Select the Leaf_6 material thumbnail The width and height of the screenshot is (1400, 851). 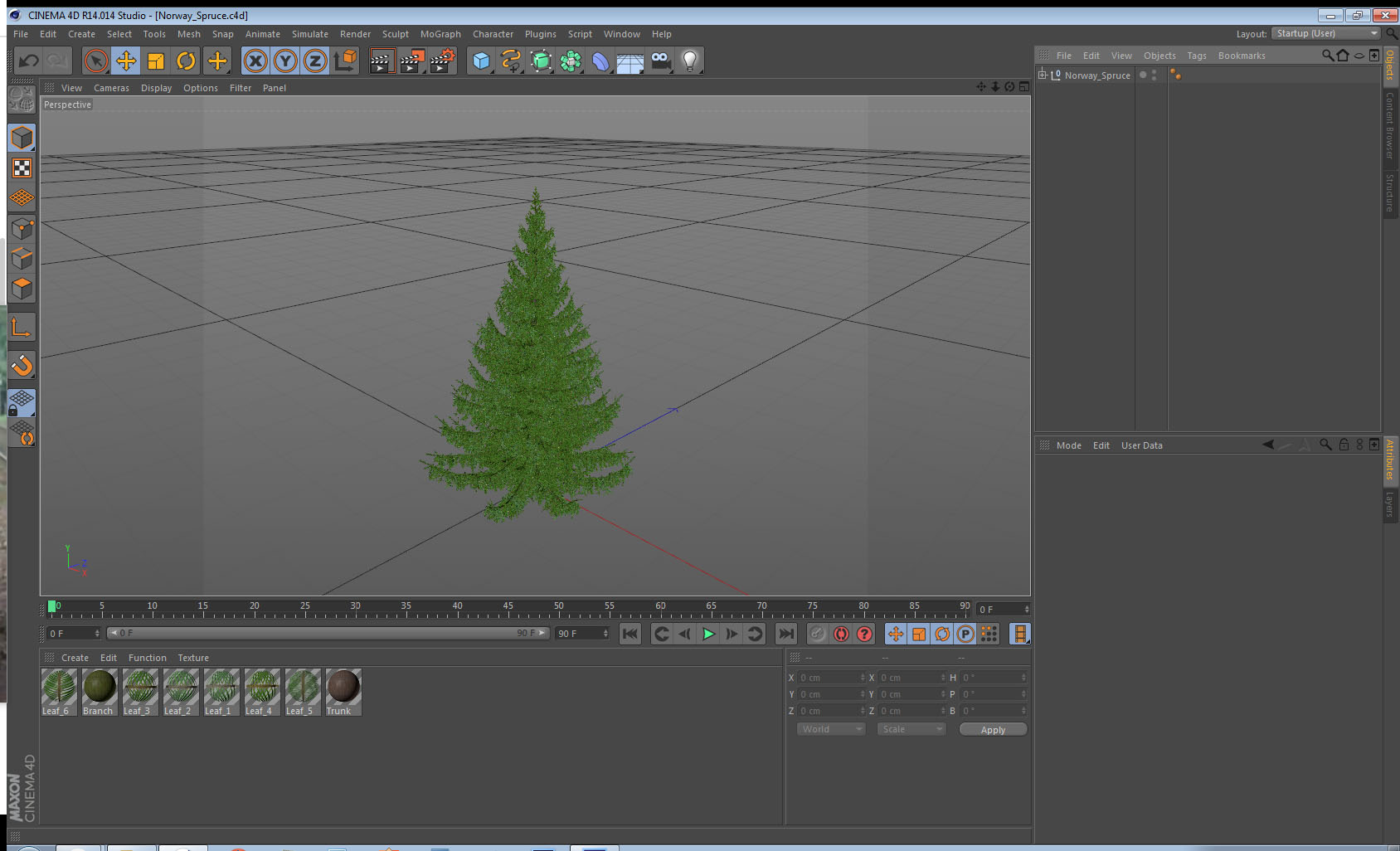click(x=59, y=693)
